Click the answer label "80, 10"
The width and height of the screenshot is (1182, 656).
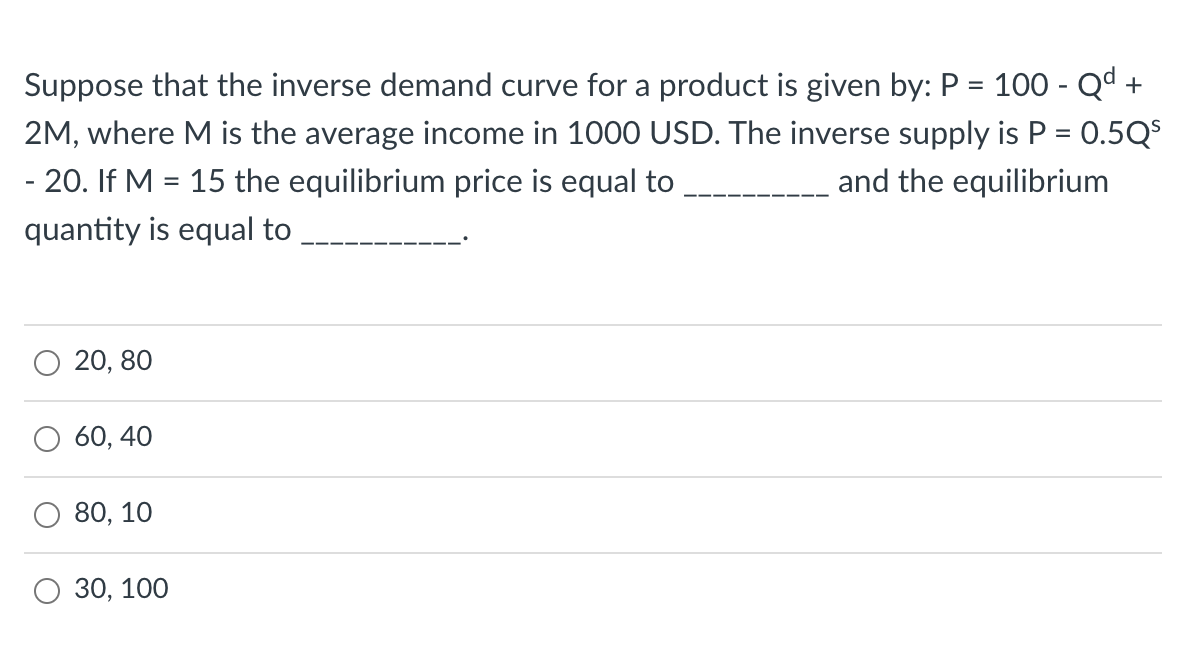click(x=111, y=513)
